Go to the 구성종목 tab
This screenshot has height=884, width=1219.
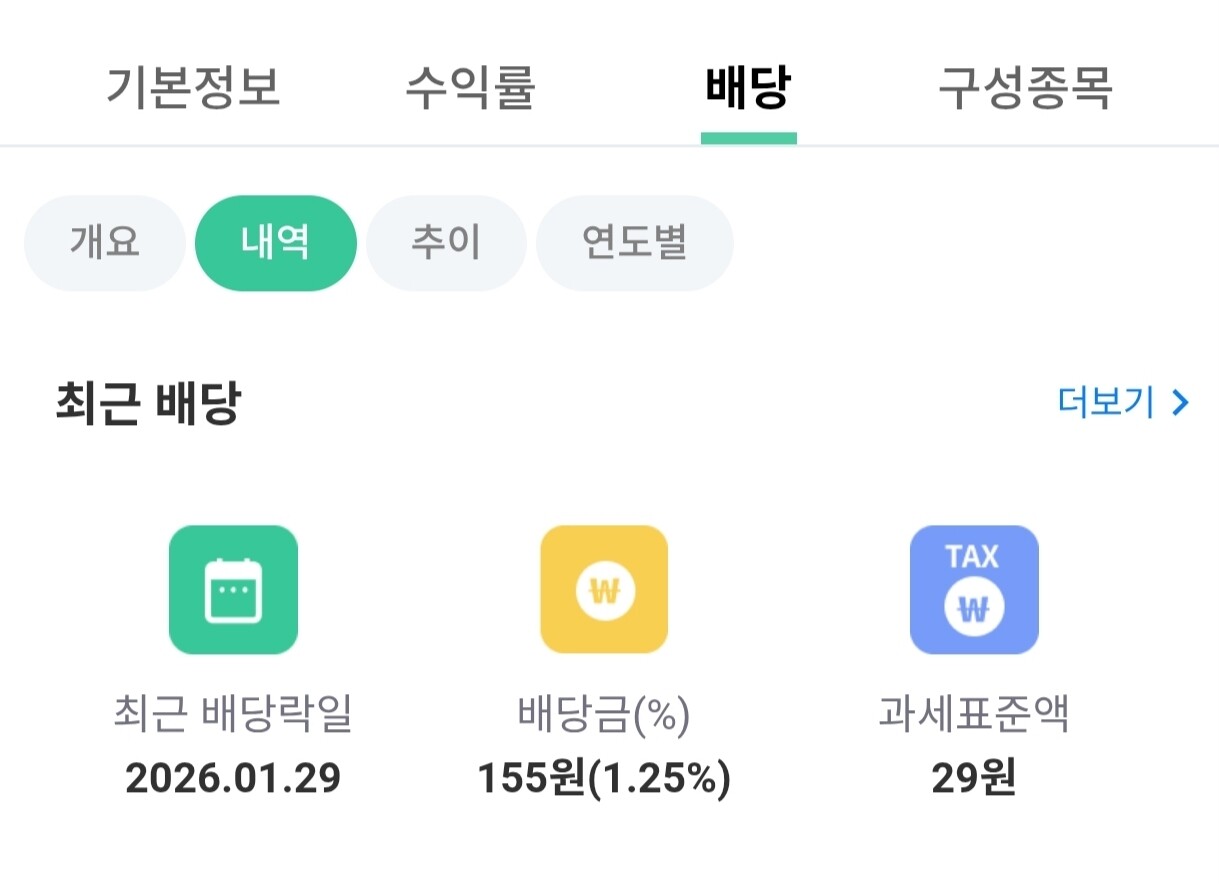click(x=1025, y=88)
